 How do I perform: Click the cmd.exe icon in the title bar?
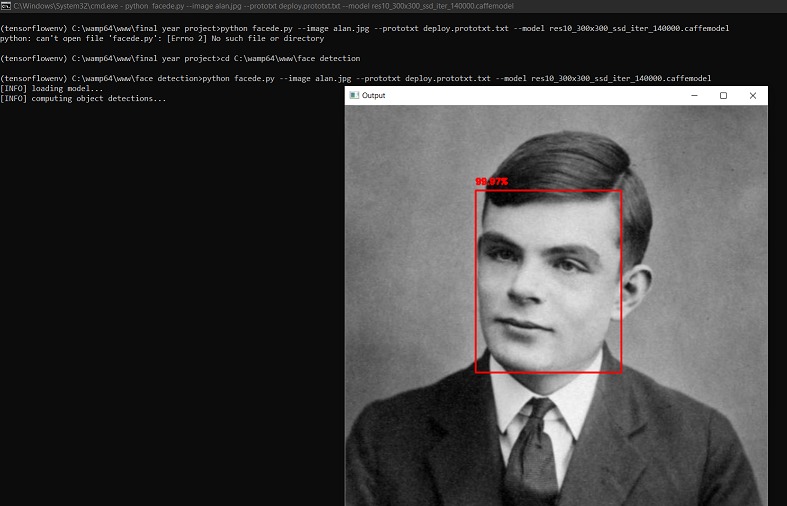coord(6,6)
